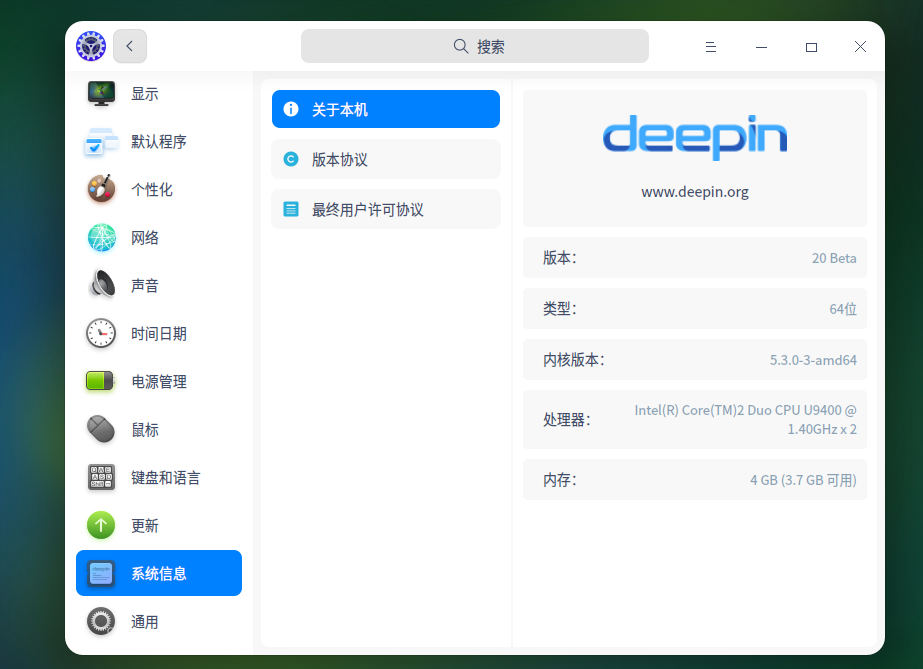
Task: Open End User License Agreement (最终用户许可协议)
Action: 386,209
